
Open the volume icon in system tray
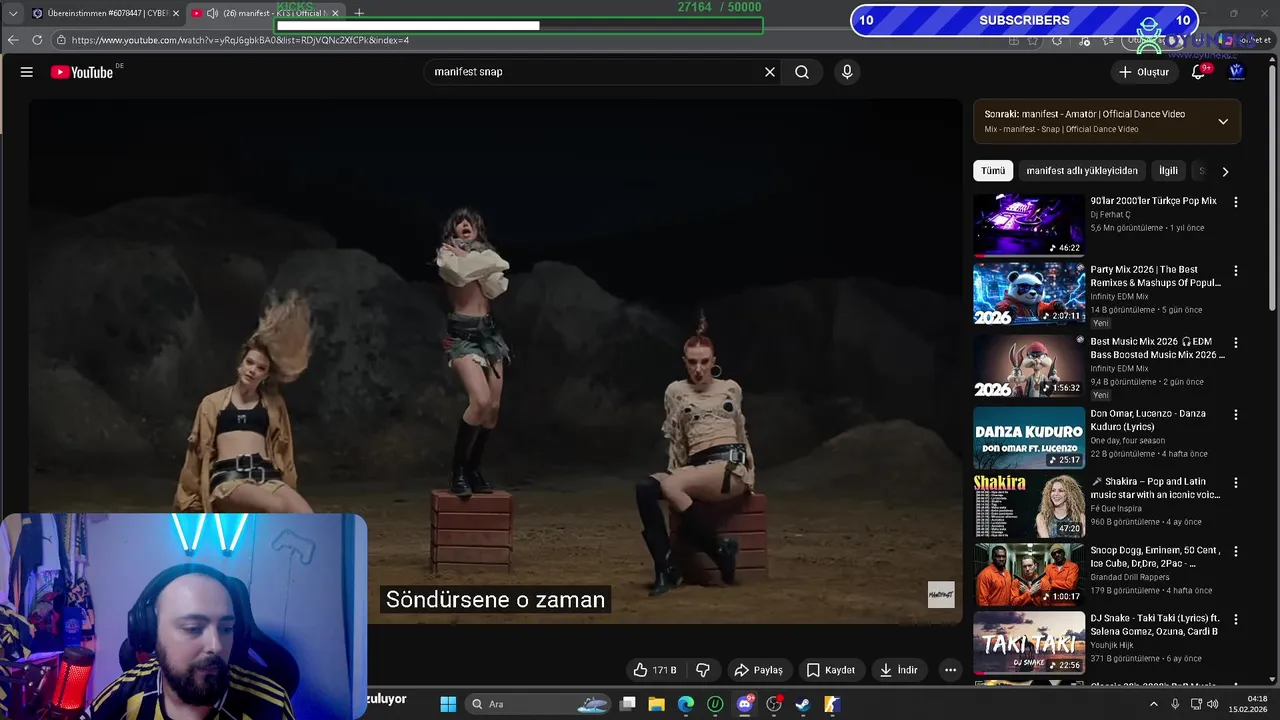pos(1212,704)
